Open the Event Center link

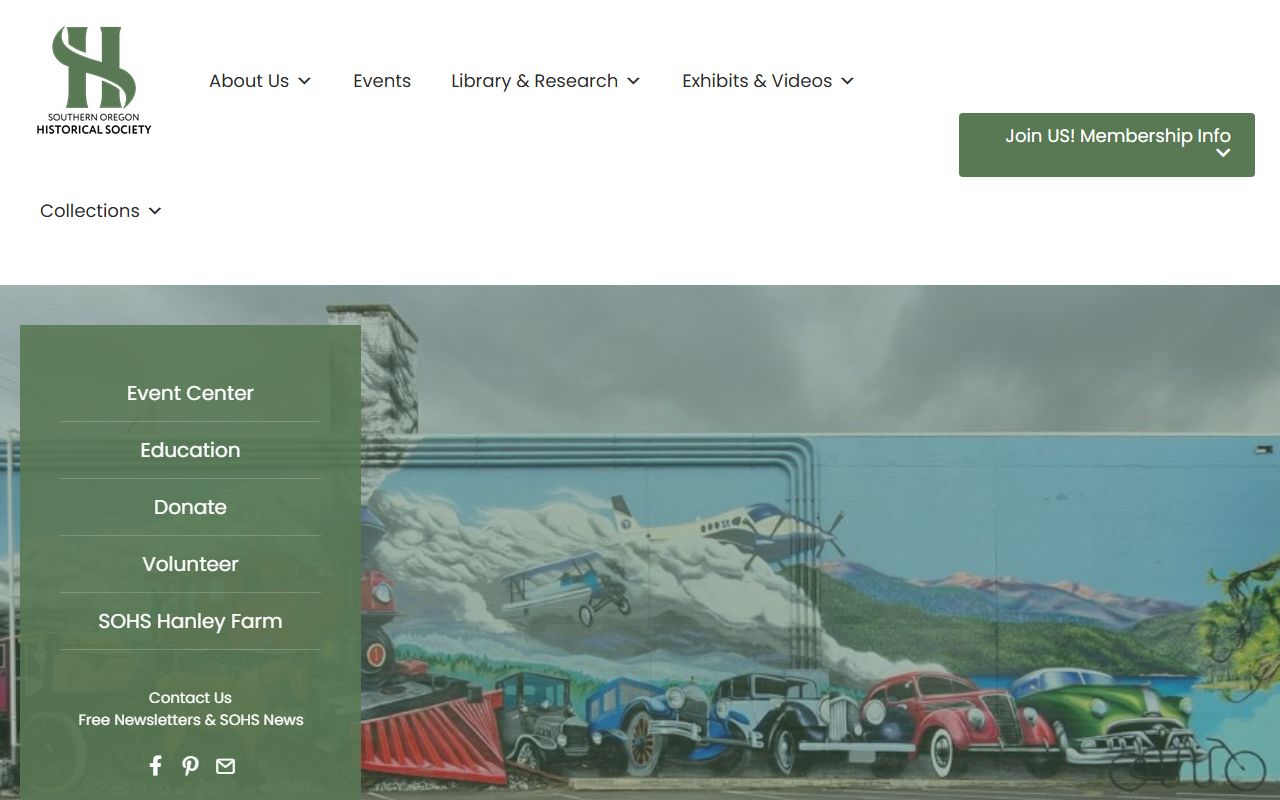(x=190, y=393)
